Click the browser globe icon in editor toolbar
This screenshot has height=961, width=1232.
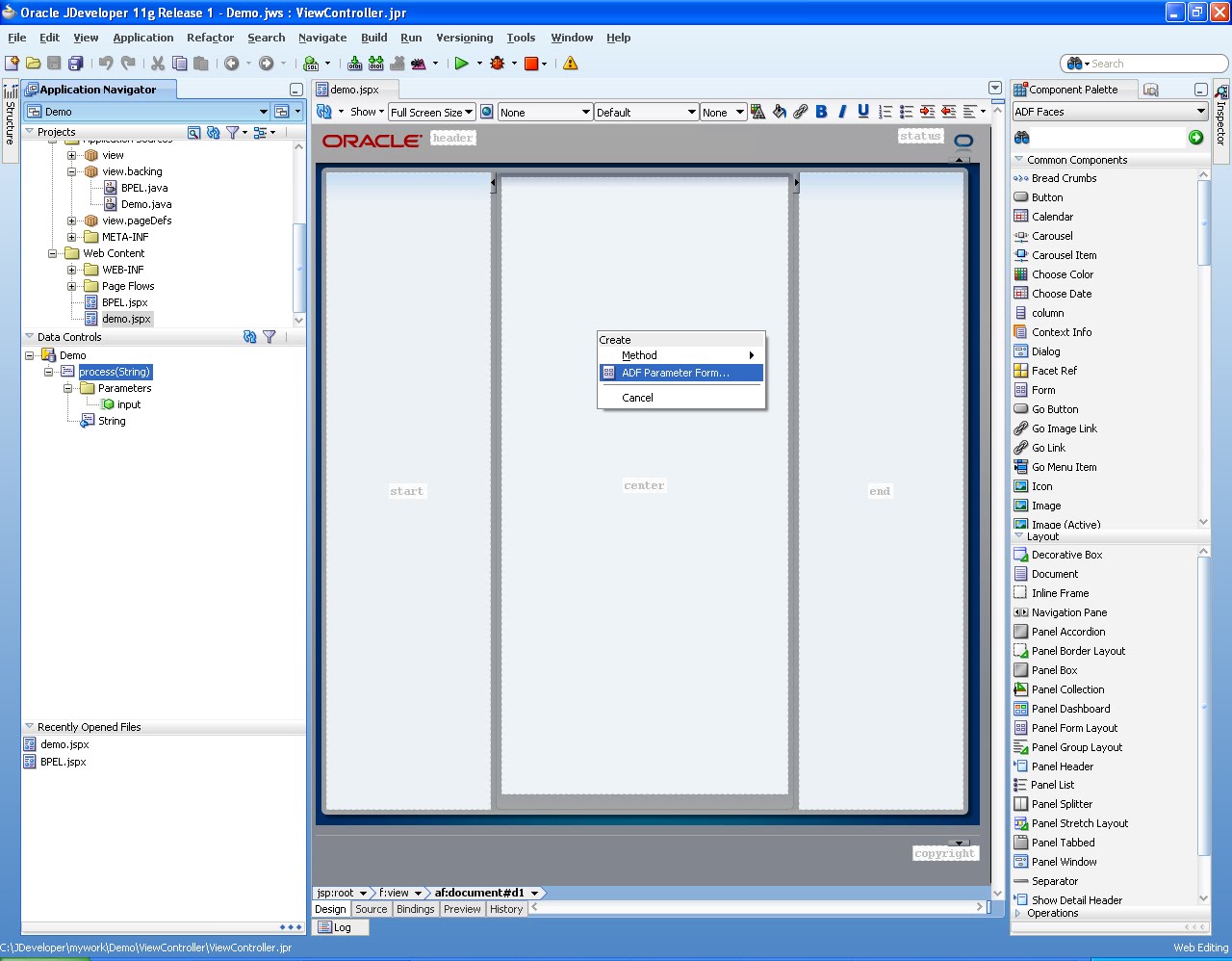tap(487, 112)
